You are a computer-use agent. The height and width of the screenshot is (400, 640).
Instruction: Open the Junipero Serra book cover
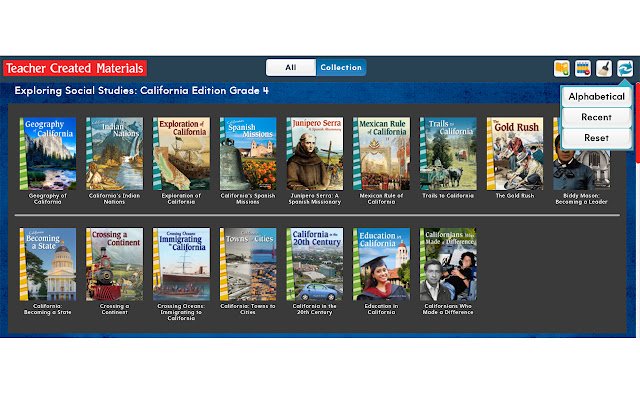315,153
